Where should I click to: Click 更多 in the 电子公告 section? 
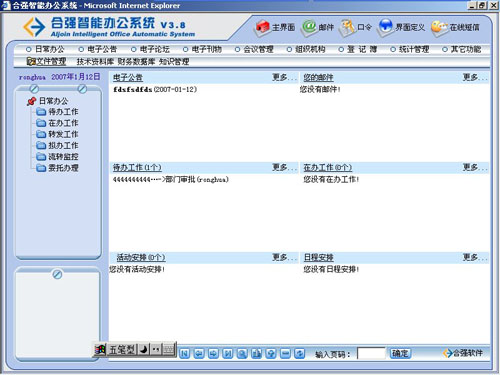[284, 78]
